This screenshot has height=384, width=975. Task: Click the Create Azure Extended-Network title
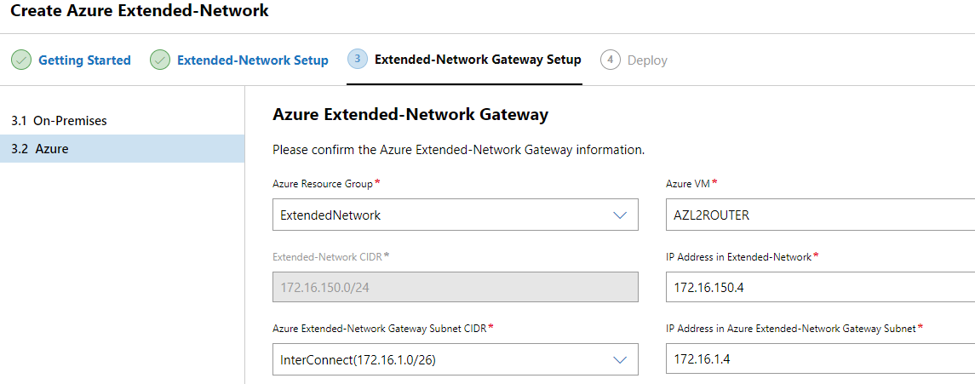tap(140, 11)
